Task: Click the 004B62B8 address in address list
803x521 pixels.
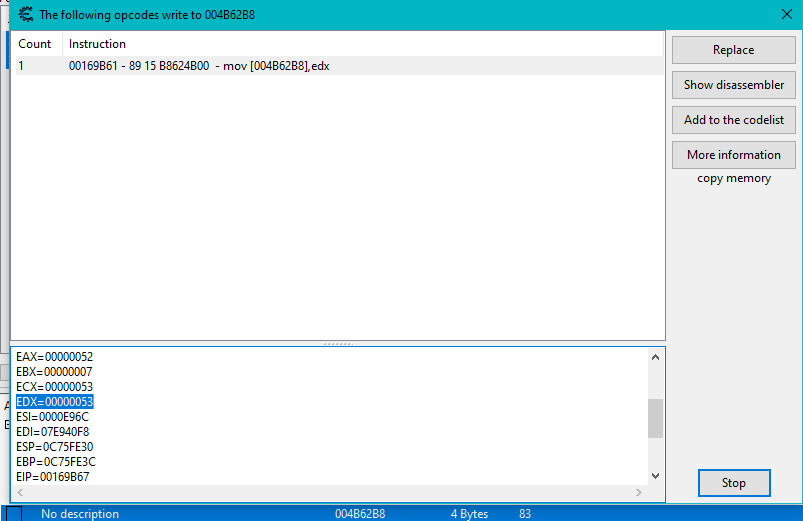Action: tap(360, 514)
